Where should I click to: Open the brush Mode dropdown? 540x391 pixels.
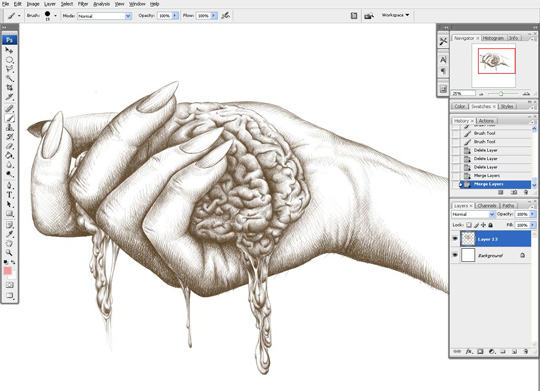pyautogui.click(x=104, y=16)
